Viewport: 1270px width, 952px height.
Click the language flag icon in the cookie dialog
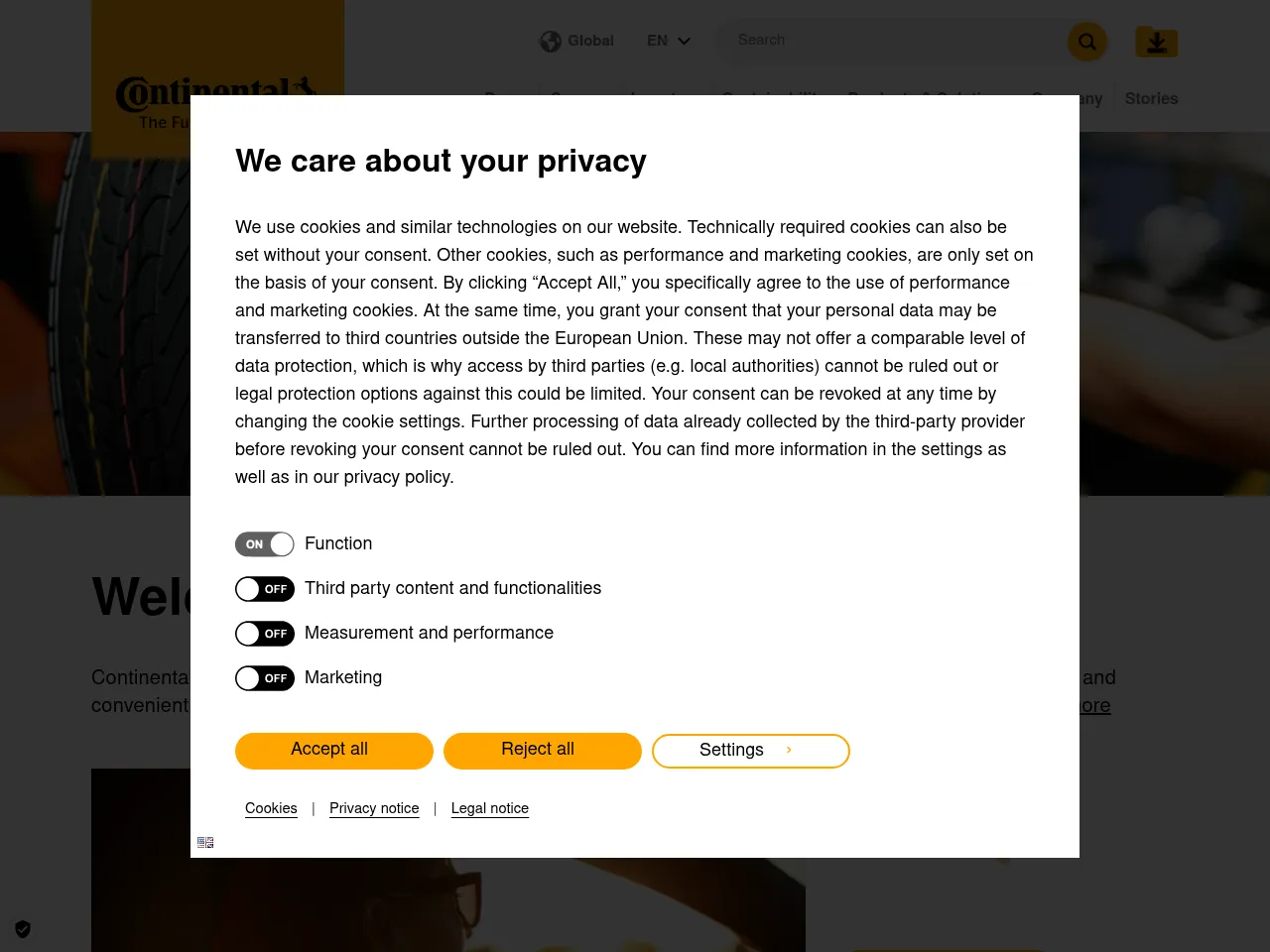[205, 842]
